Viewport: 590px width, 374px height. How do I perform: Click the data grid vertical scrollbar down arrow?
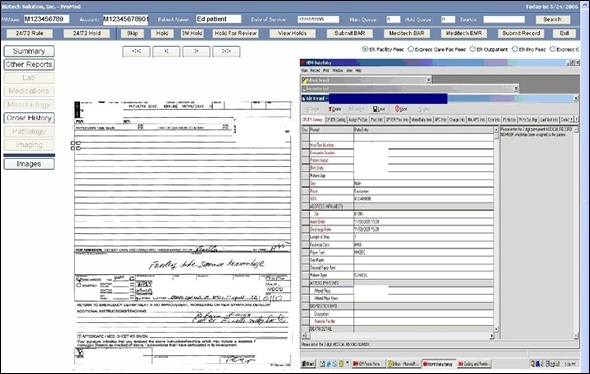[496, 329]
